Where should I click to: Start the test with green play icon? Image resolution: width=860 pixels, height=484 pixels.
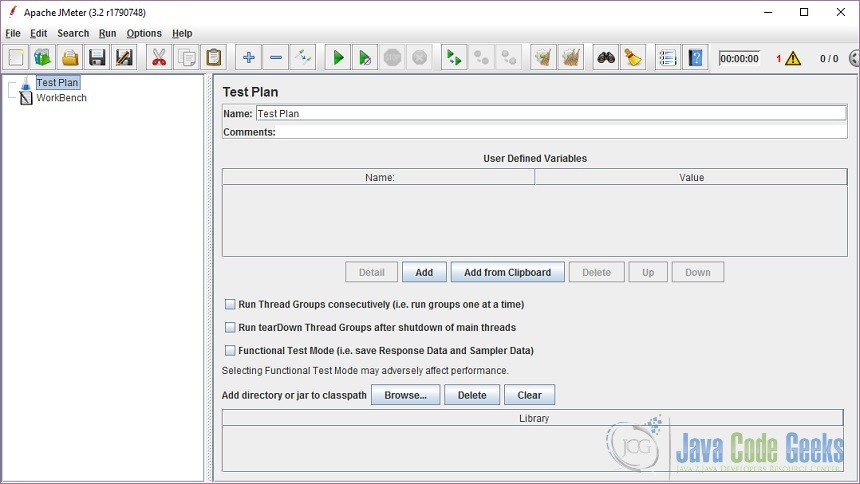[x=338, y=57]
